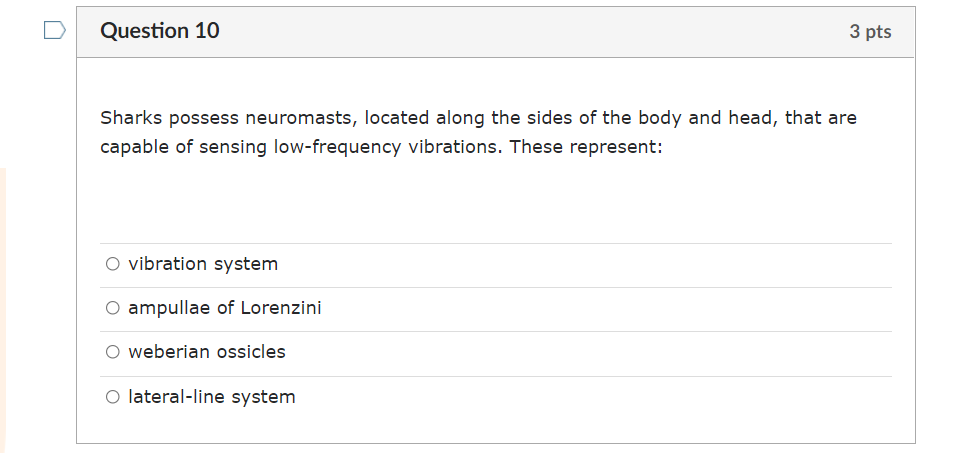The image size is (953, 453).
Task: Click the '3 pts' points indicator
Action: pos(870,32)
